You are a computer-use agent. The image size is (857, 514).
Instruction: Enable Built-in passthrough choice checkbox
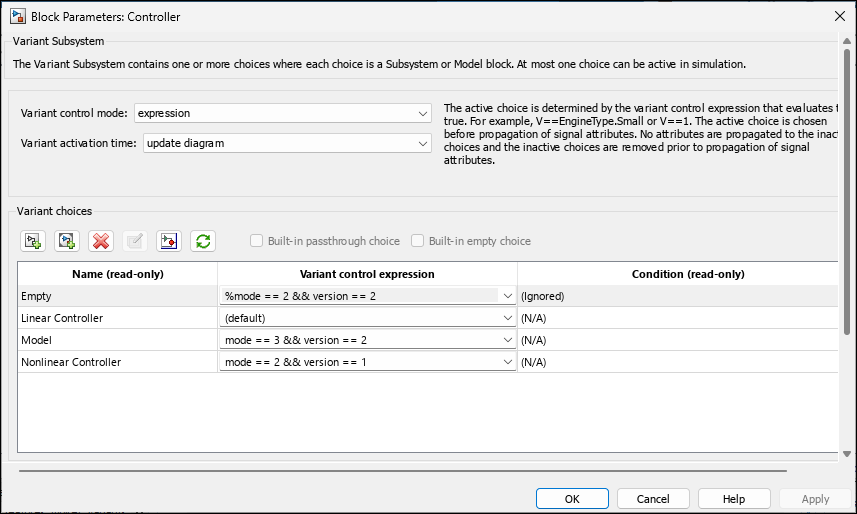pos(257,241)
